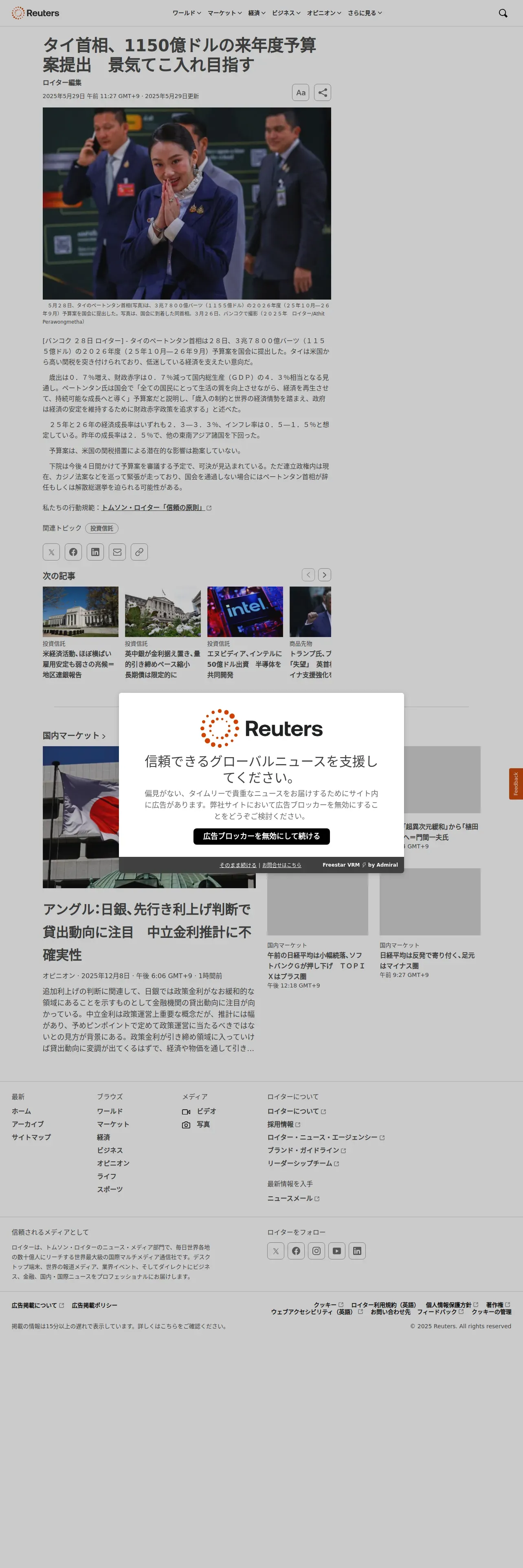The height and width of the screenshot is (1568, 523).
Task: Share article on X below topics
Action: tap(51, 552)
